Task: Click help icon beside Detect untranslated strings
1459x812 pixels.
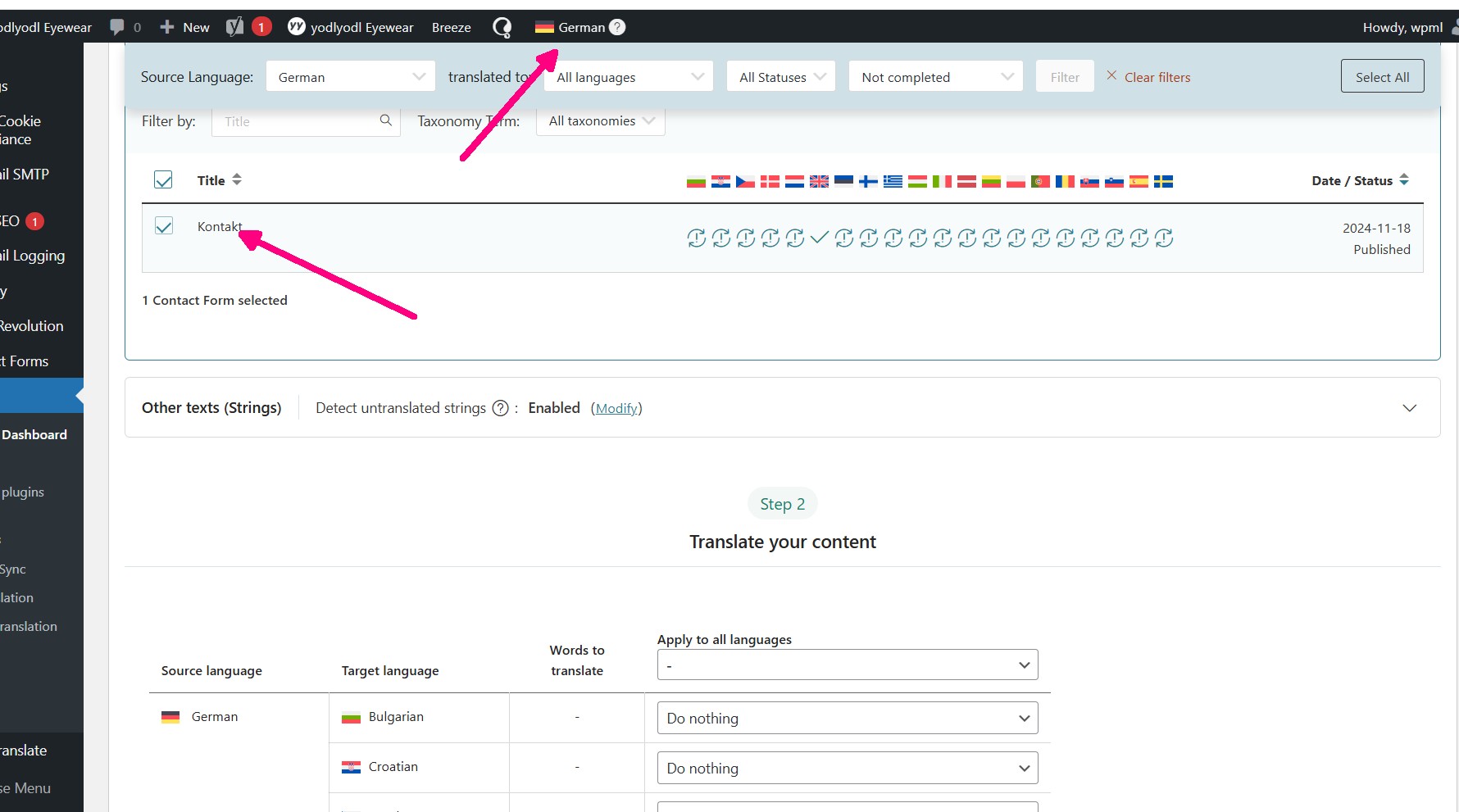Action: point(500,408)
